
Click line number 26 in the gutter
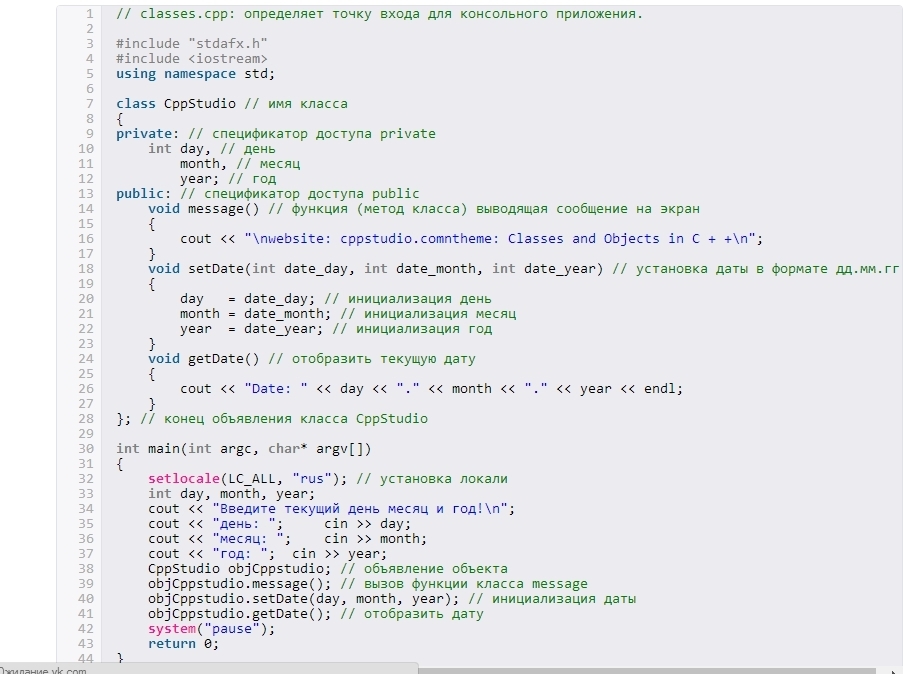pos(86,388)
